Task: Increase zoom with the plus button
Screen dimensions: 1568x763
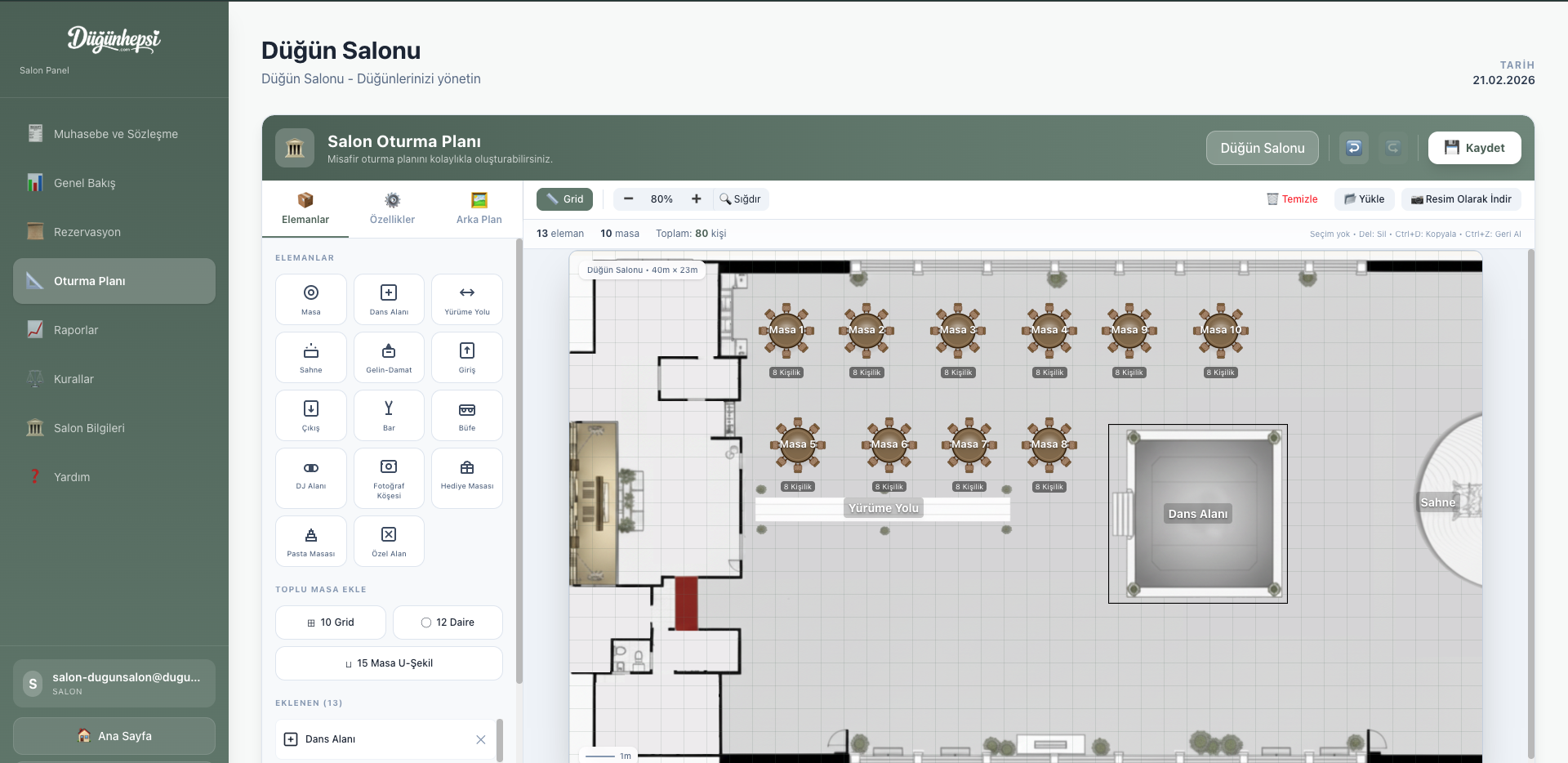Action: pos(696,199)
